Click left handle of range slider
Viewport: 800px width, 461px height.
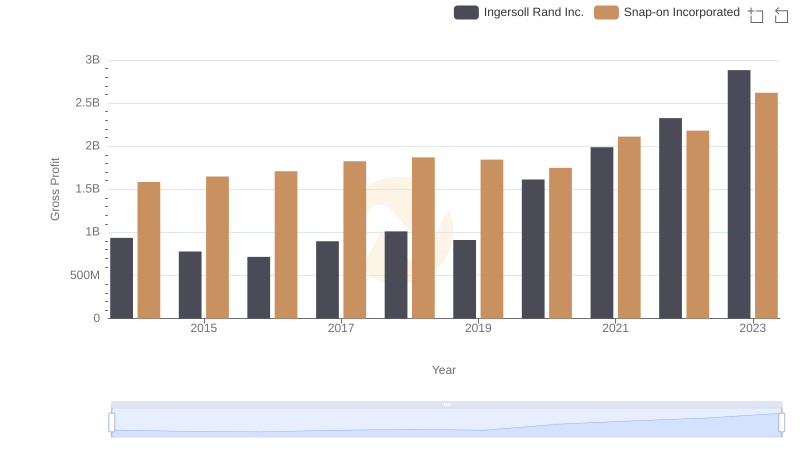point(112,422)
